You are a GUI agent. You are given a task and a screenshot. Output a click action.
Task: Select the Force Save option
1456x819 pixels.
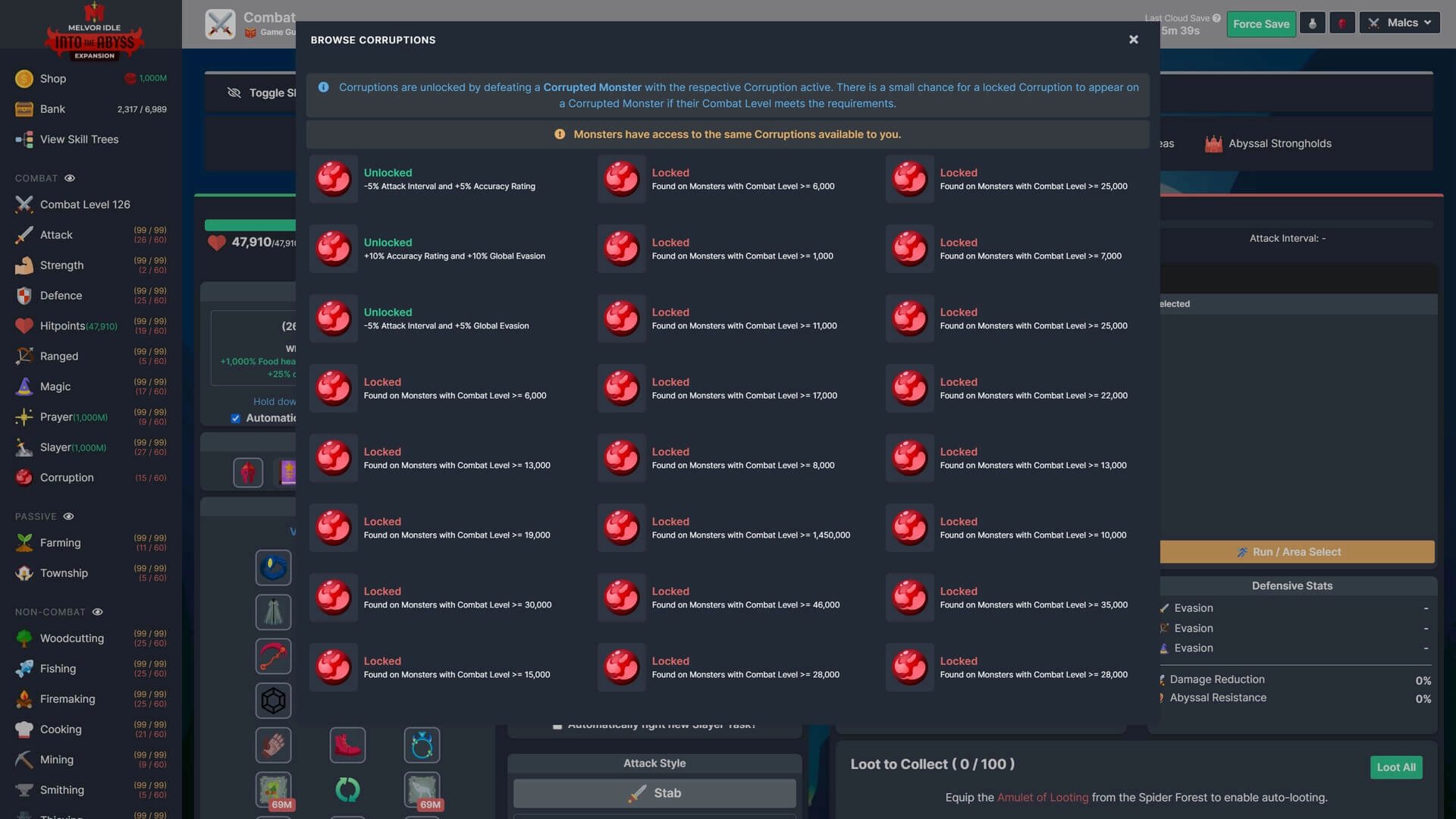tap(1261, 23)
